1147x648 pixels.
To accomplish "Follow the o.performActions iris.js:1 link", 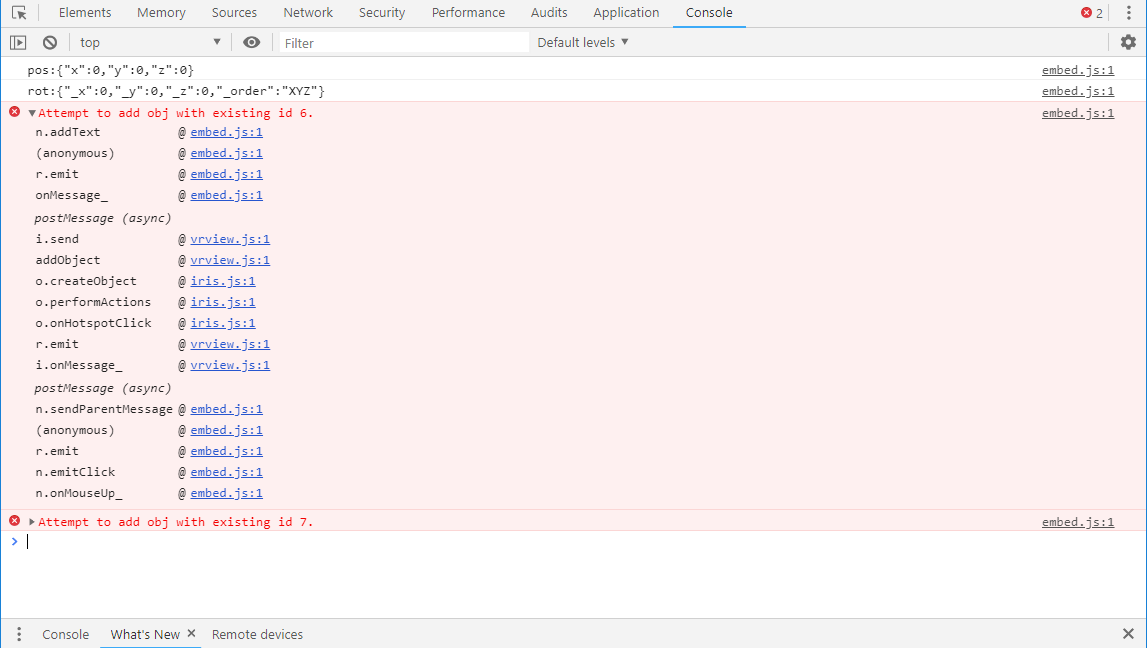I will (x=222, y=302).
